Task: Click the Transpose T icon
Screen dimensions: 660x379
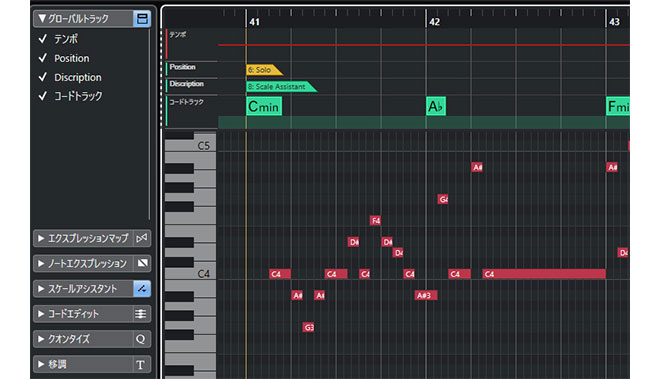Action: (x=142, y=364)
